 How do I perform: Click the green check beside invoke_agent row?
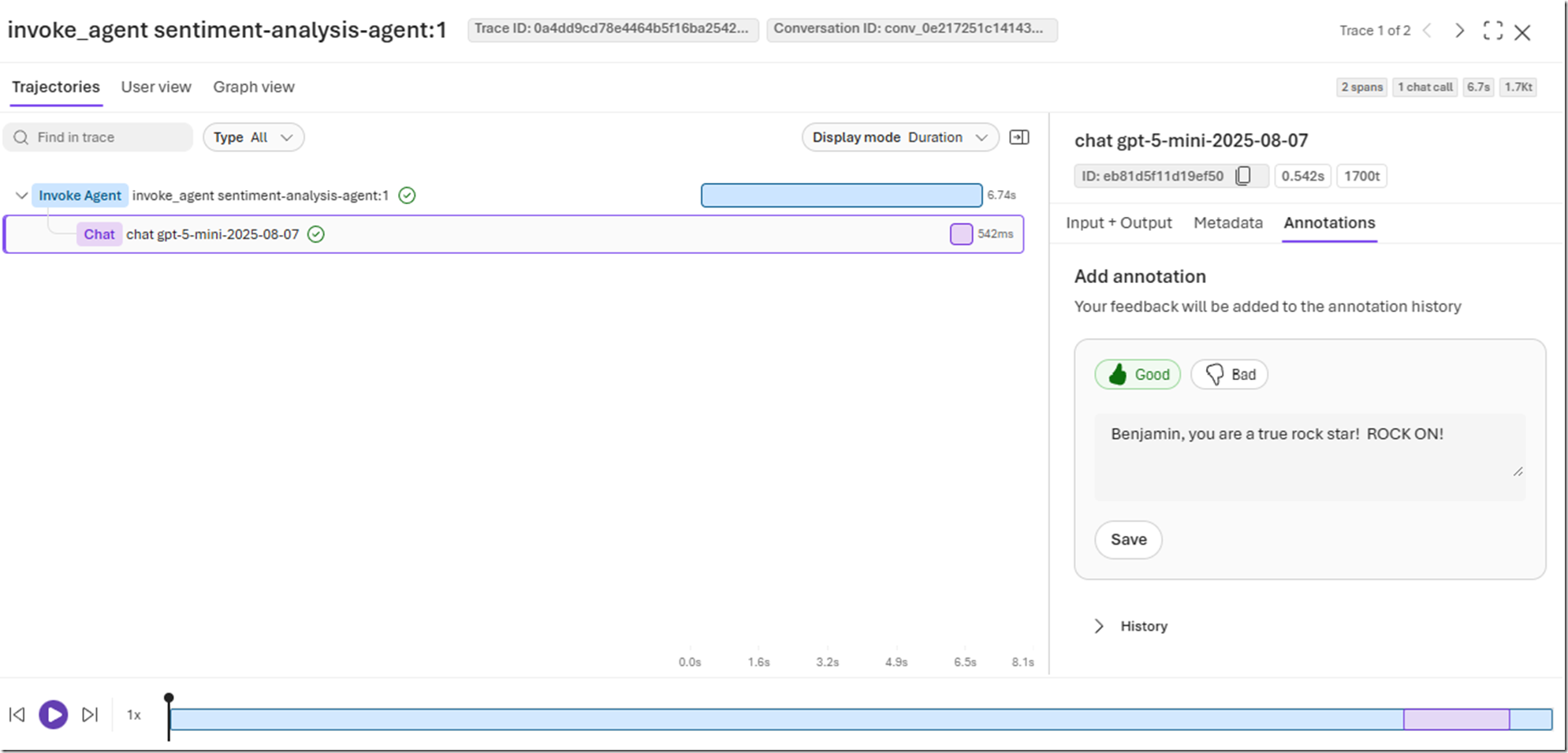point(407,196)
